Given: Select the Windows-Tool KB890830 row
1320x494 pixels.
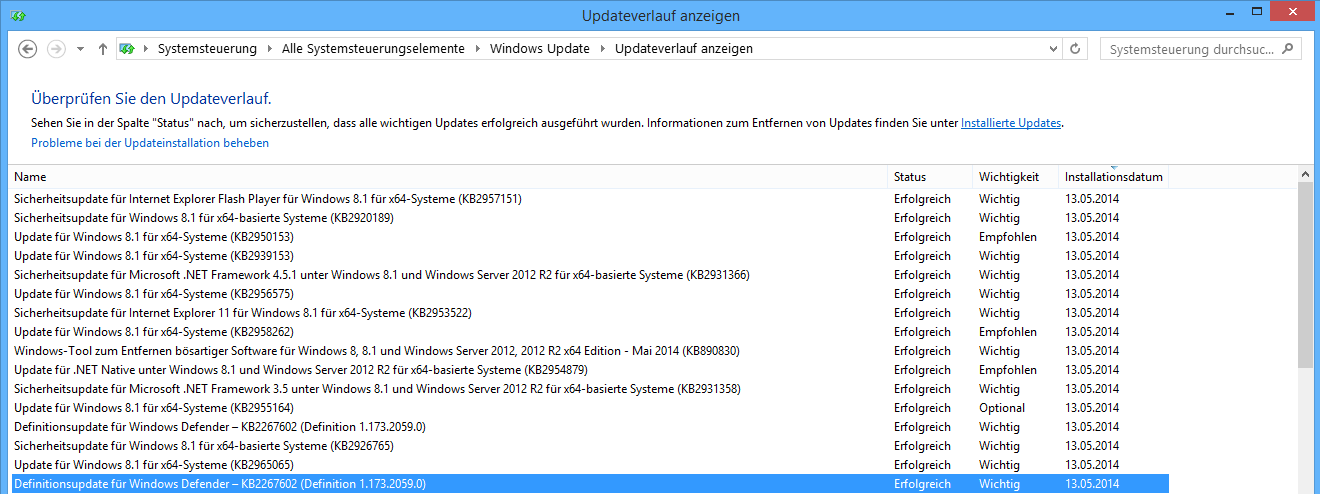Looking at the screenshot, I should pyautogui.click(x=589, y=351).
